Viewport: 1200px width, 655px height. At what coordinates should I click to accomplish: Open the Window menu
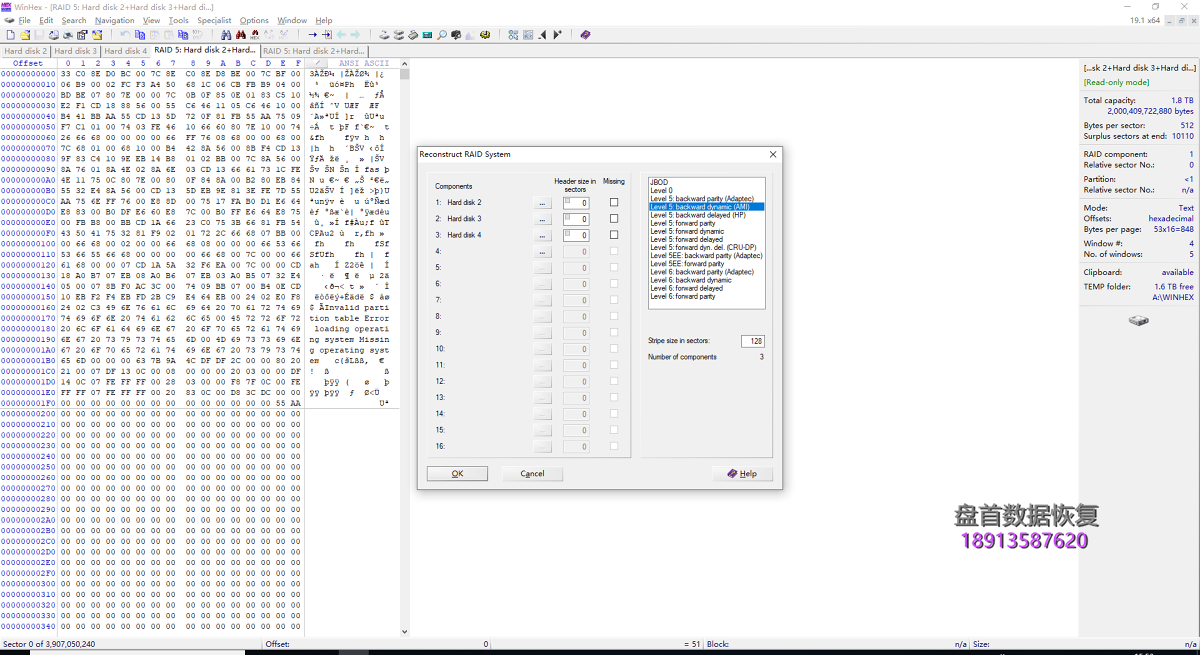(292, 20)
